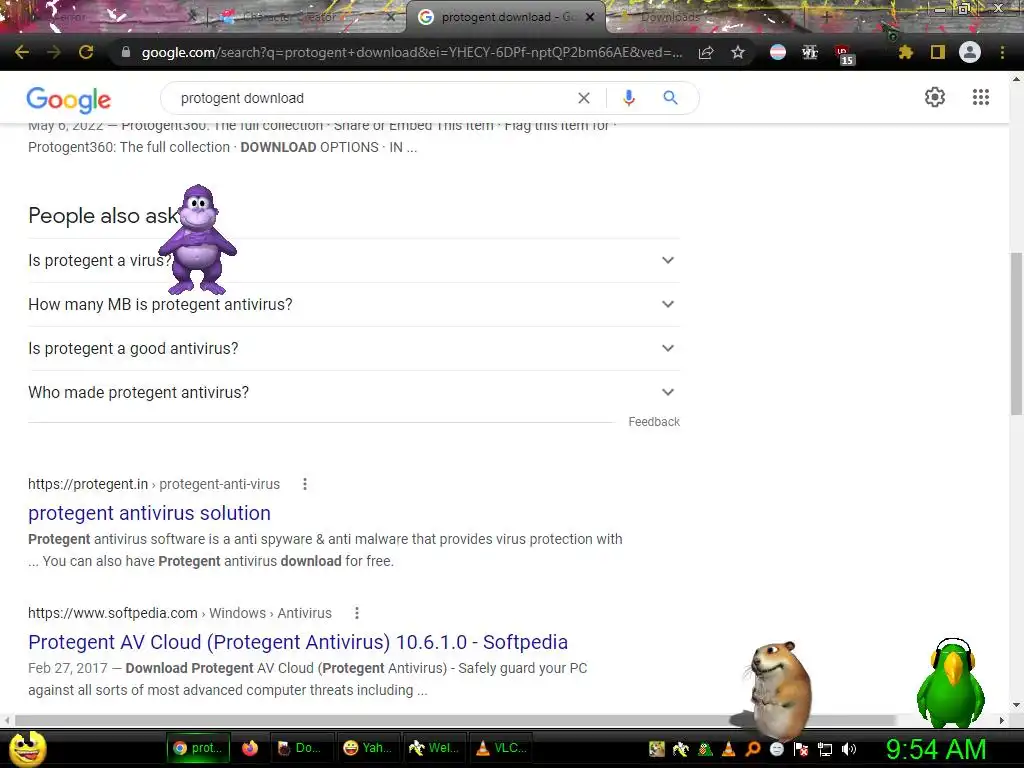Open the Google apps grid

(980, 97)
